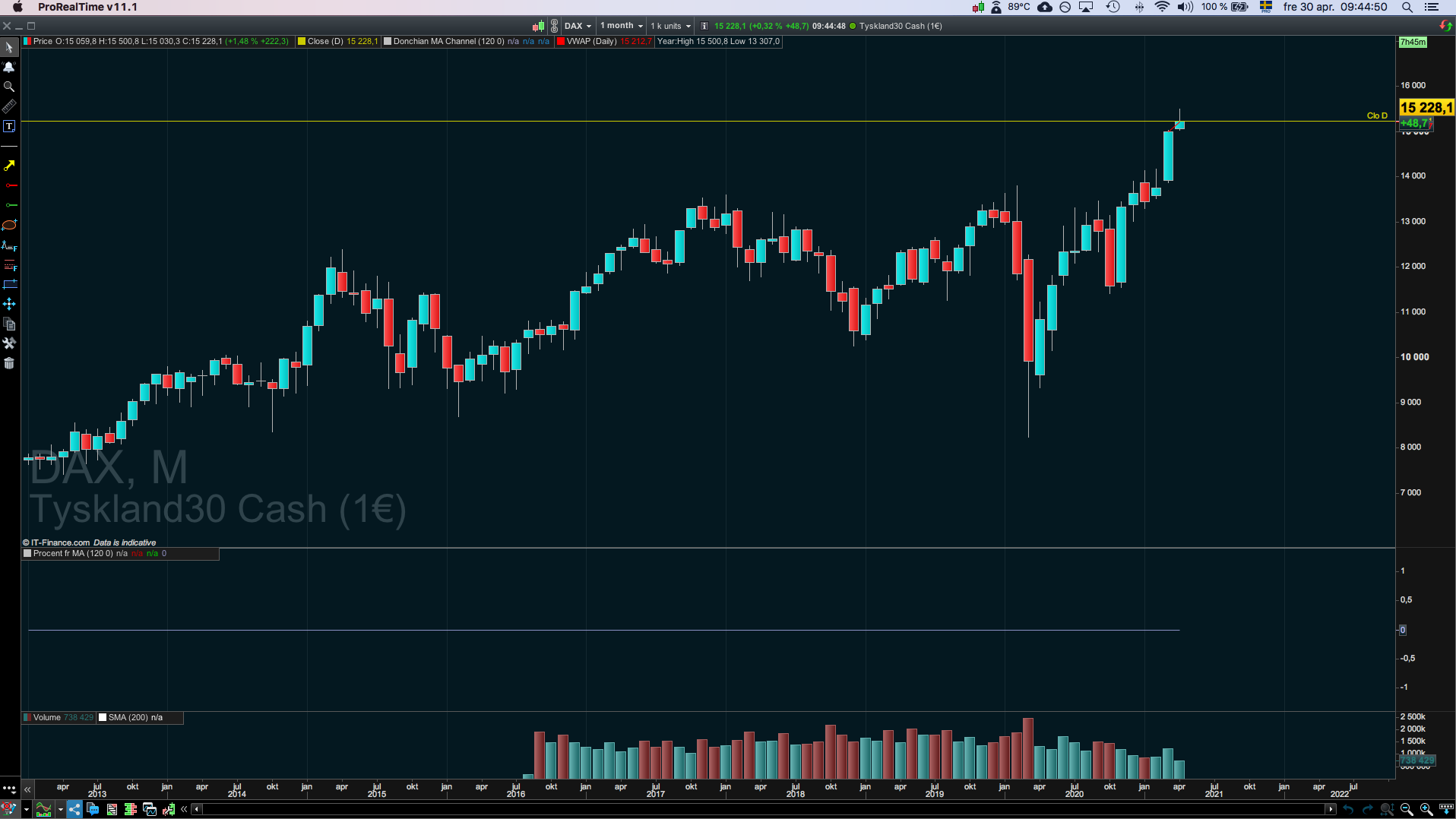This screenshot has width=1456, height=819.
Task: Open the chart comments icon
Action: point(93,809)
